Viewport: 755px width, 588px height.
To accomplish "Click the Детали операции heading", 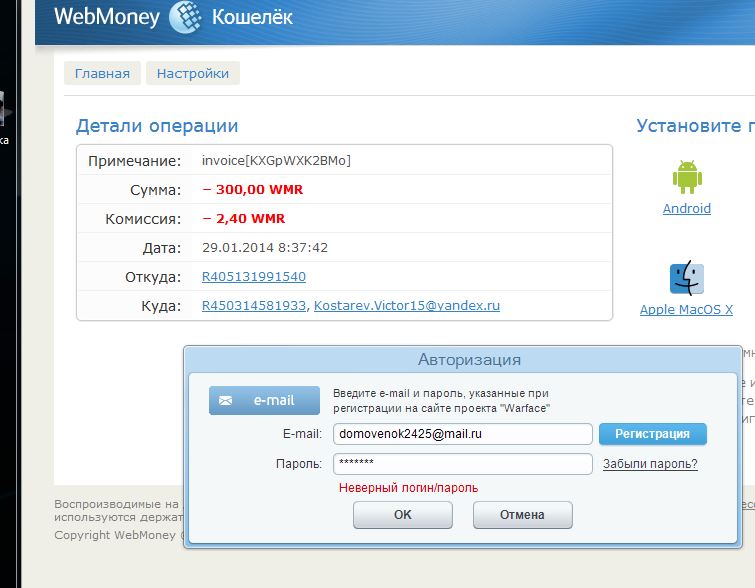I will [157, 126].
